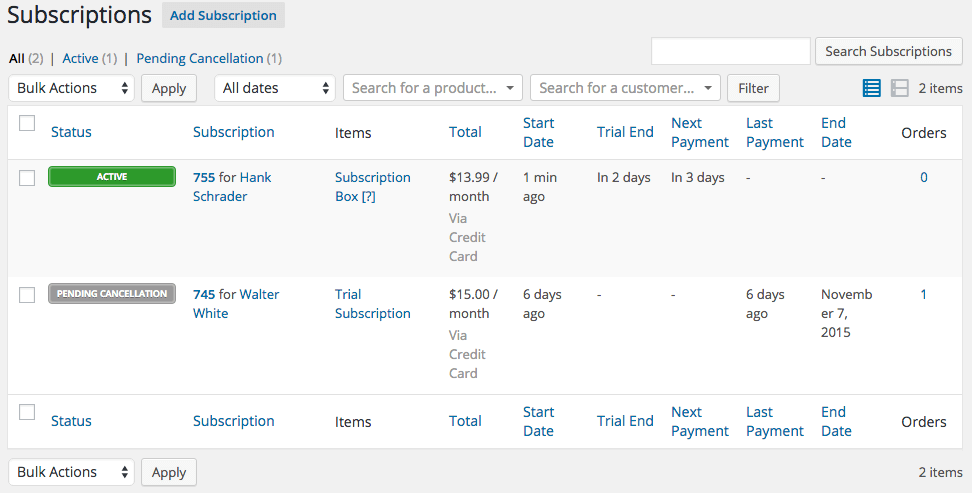
Task: Open the bottom Bulk Actions dropdown
Action: (x=71, y=472)
